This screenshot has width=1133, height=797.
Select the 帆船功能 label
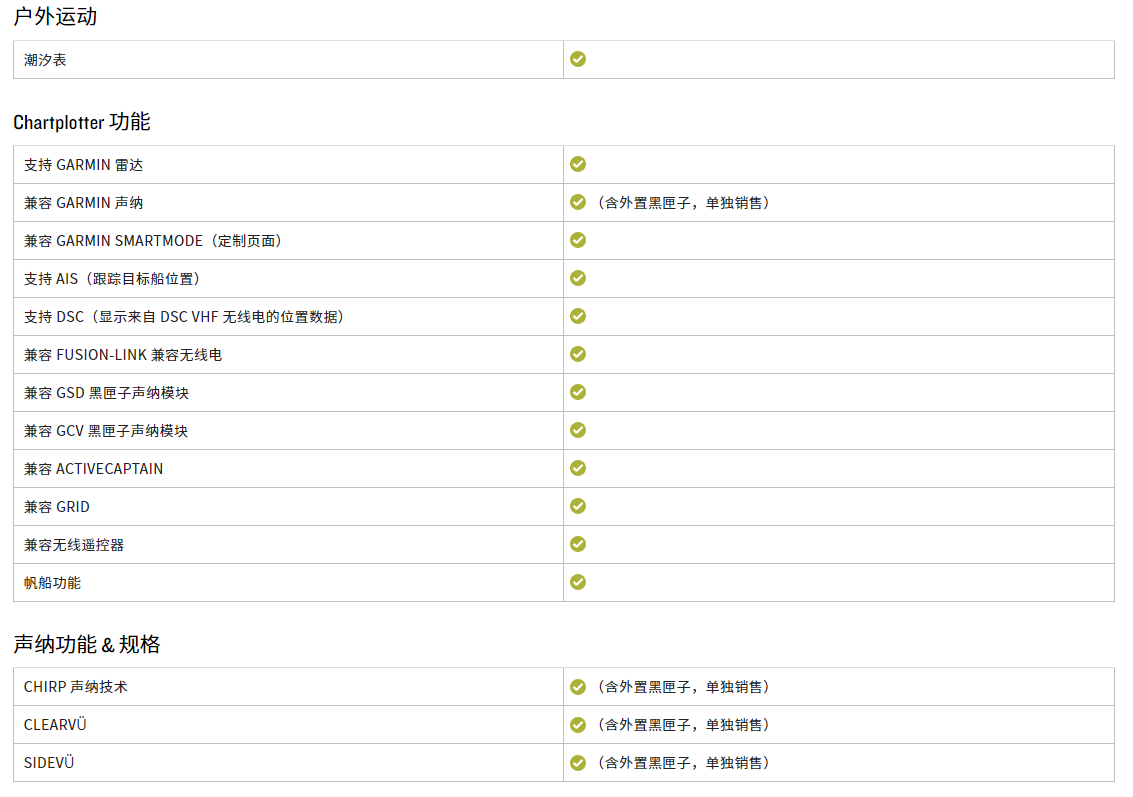point(52,583)
